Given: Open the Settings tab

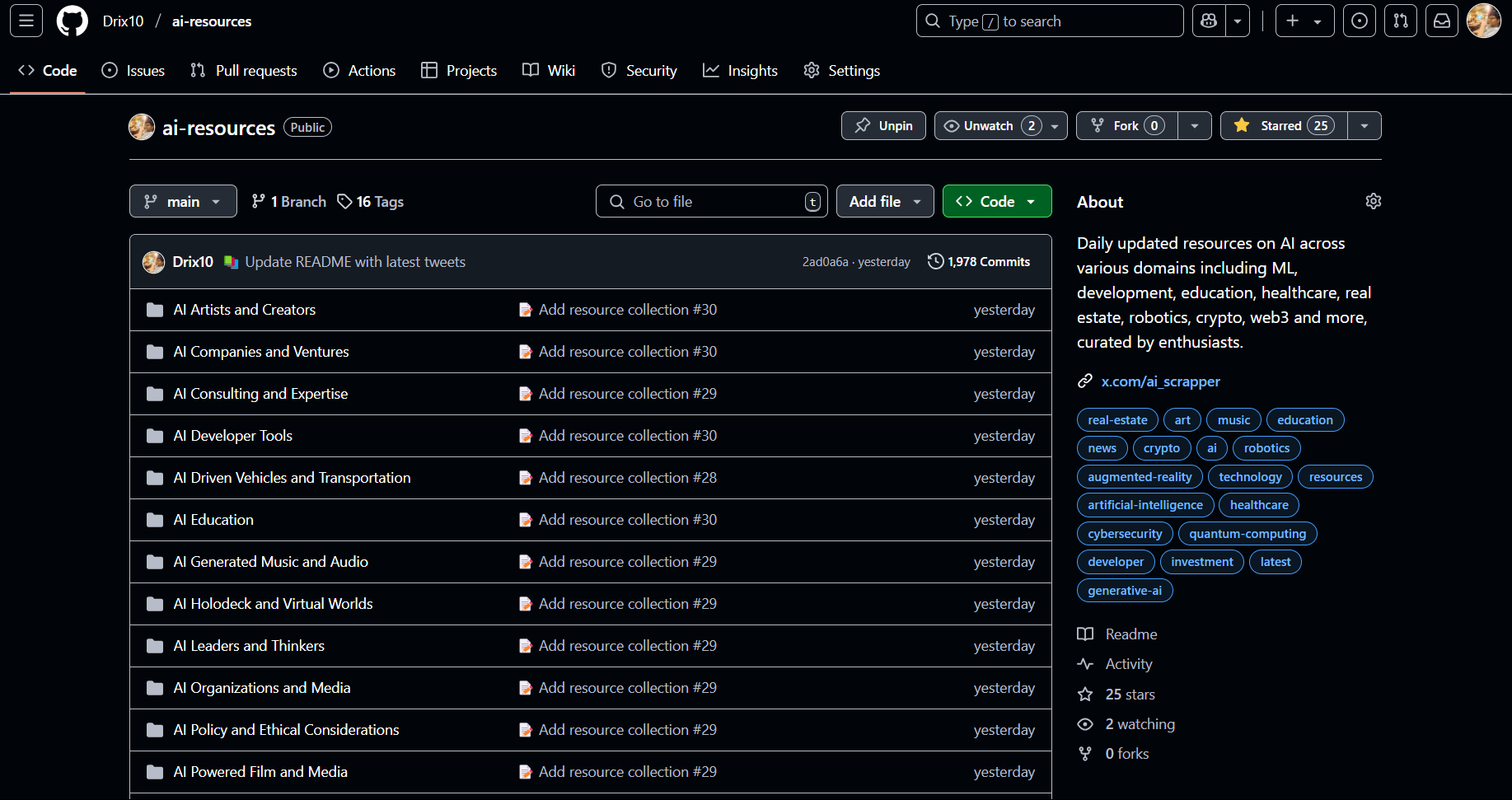Looking at the screenshot, I should [841, 71].
